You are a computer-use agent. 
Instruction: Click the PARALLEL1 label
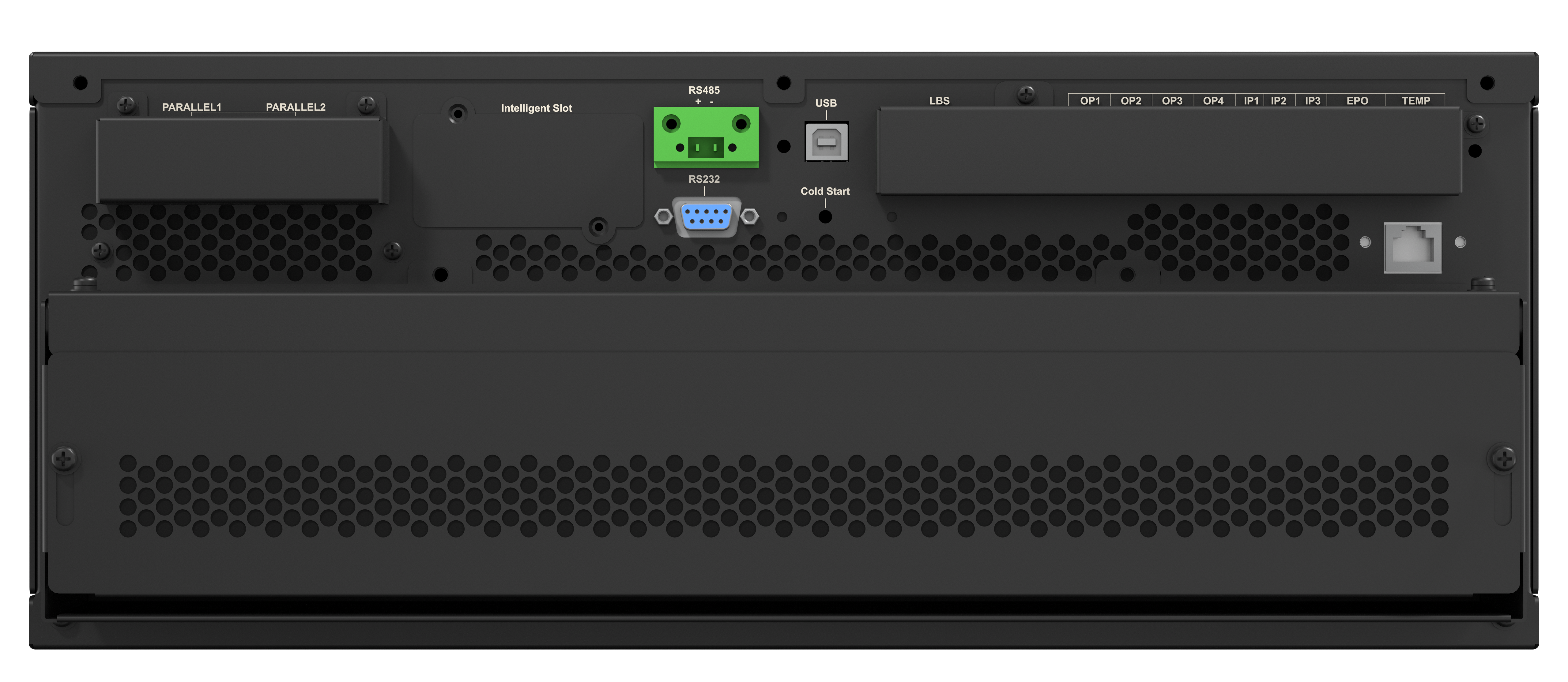pyautogui.click(x=192, y=107)
